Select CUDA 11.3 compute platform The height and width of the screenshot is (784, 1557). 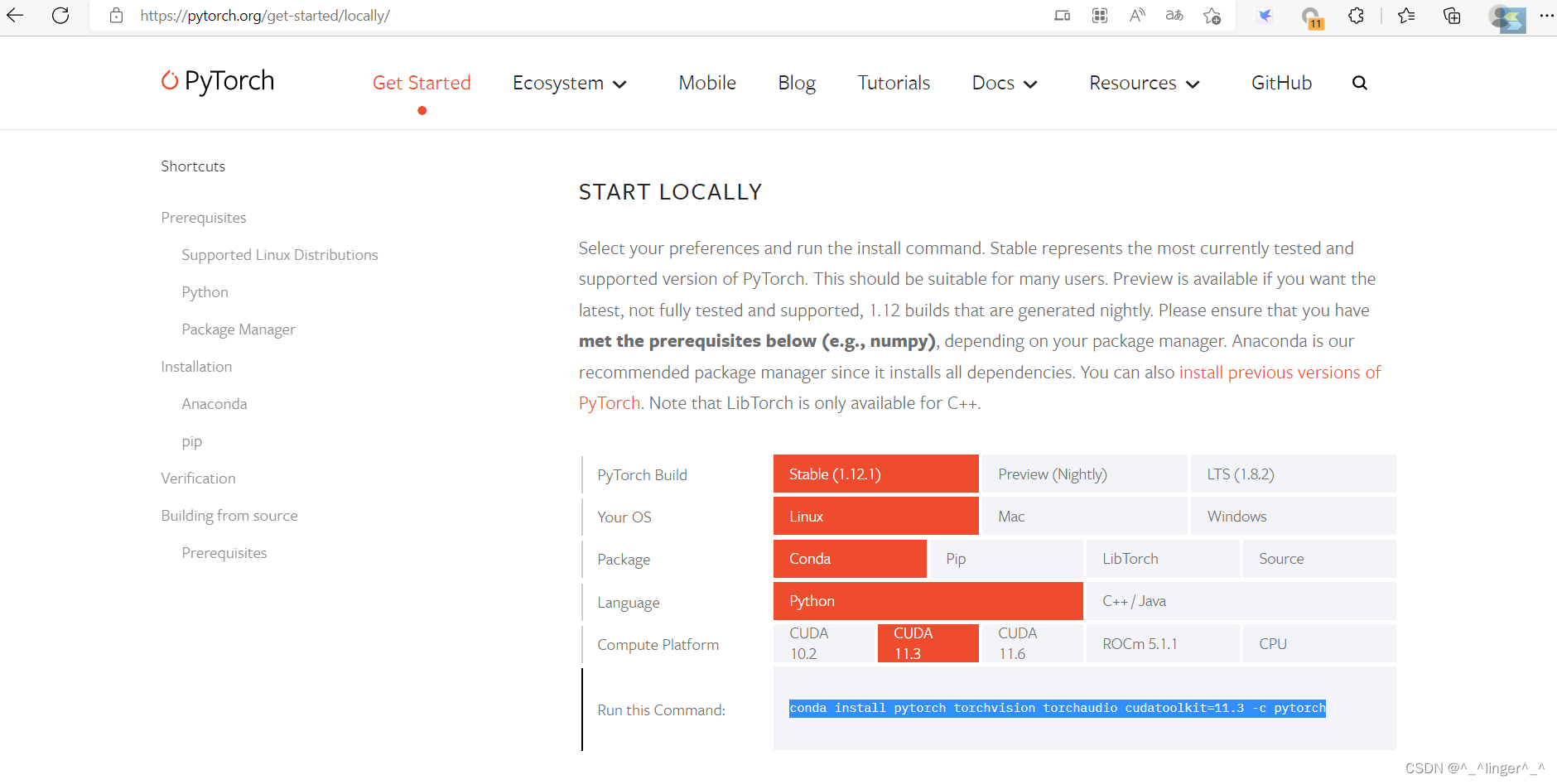pyautogui.click(x=928, y=643)
